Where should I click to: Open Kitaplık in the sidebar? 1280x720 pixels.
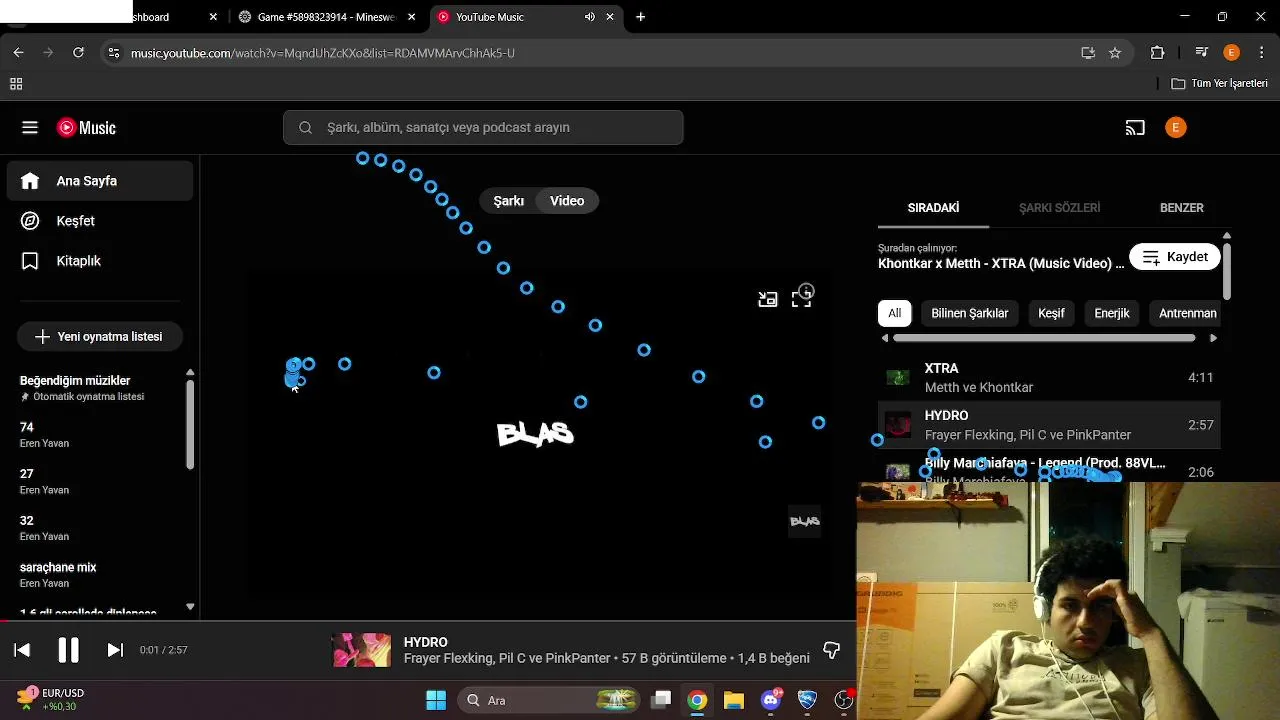pos(100,261)
